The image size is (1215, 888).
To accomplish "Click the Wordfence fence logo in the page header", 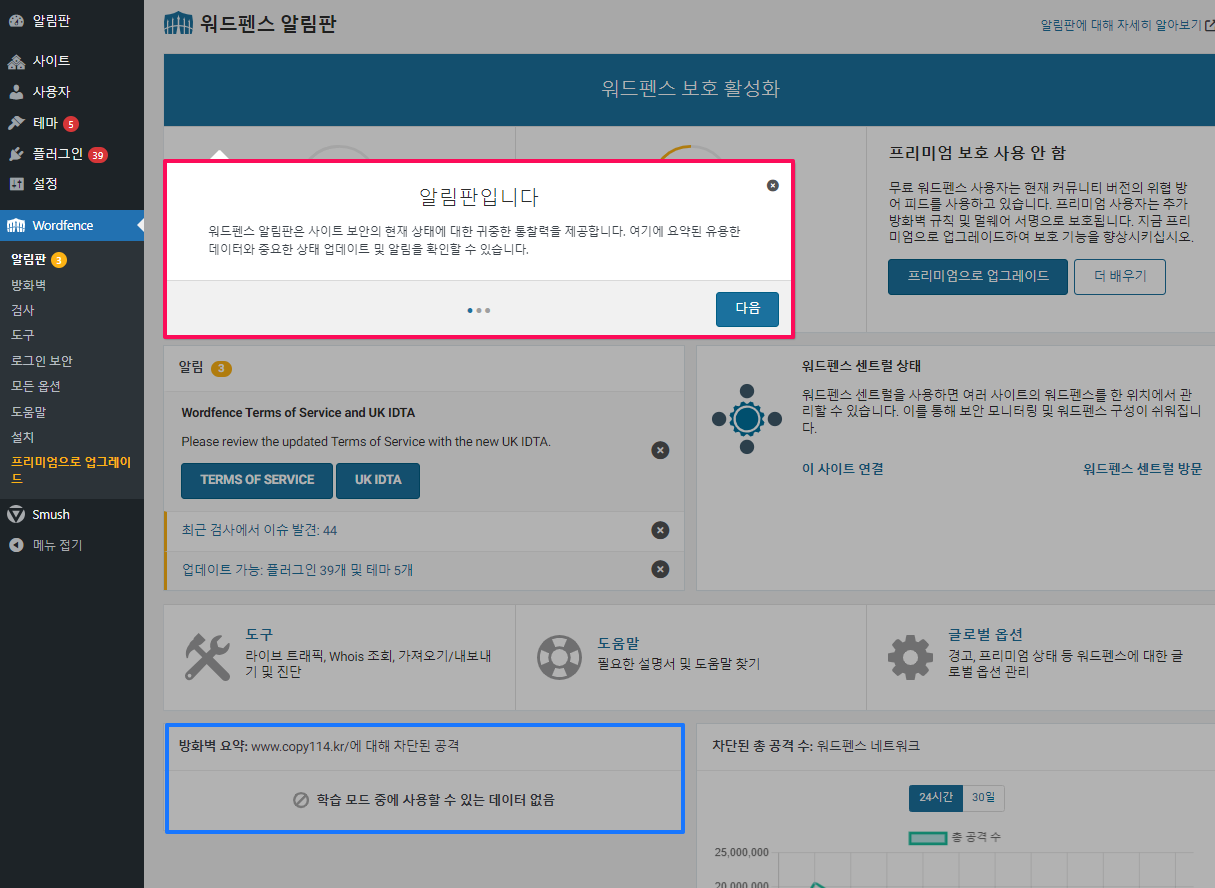I will (x=179, y=24).
